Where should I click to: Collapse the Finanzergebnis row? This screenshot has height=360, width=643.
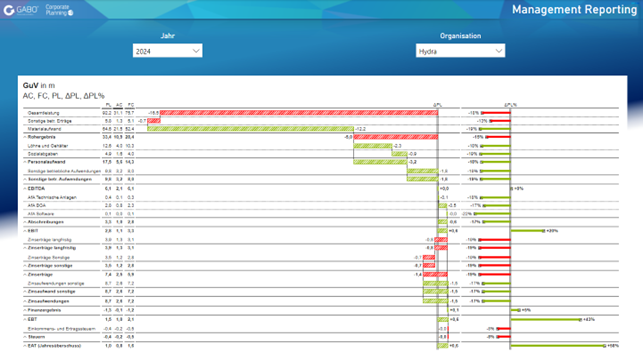25,310
